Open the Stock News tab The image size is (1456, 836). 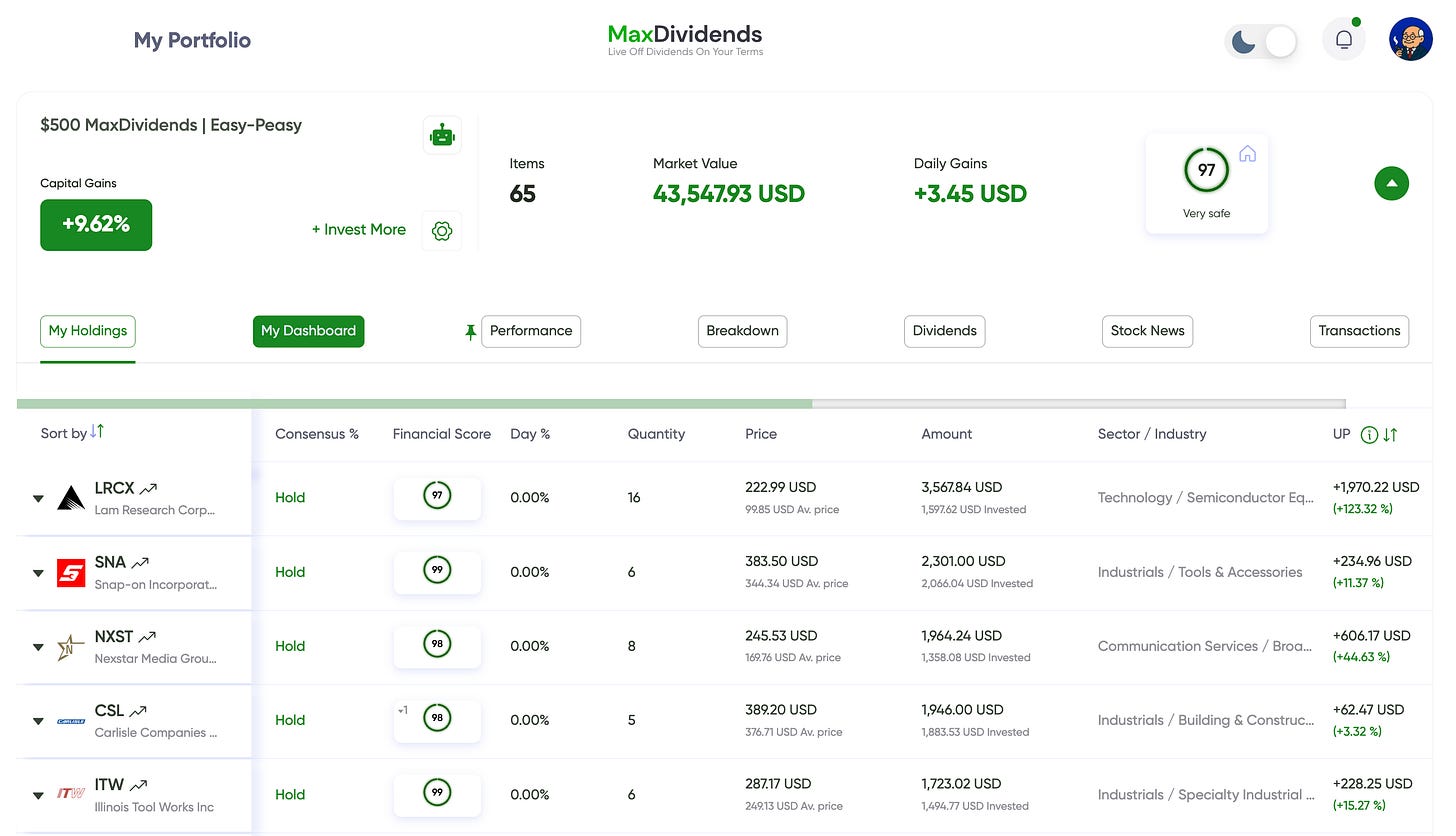[x=1147, y=331]
